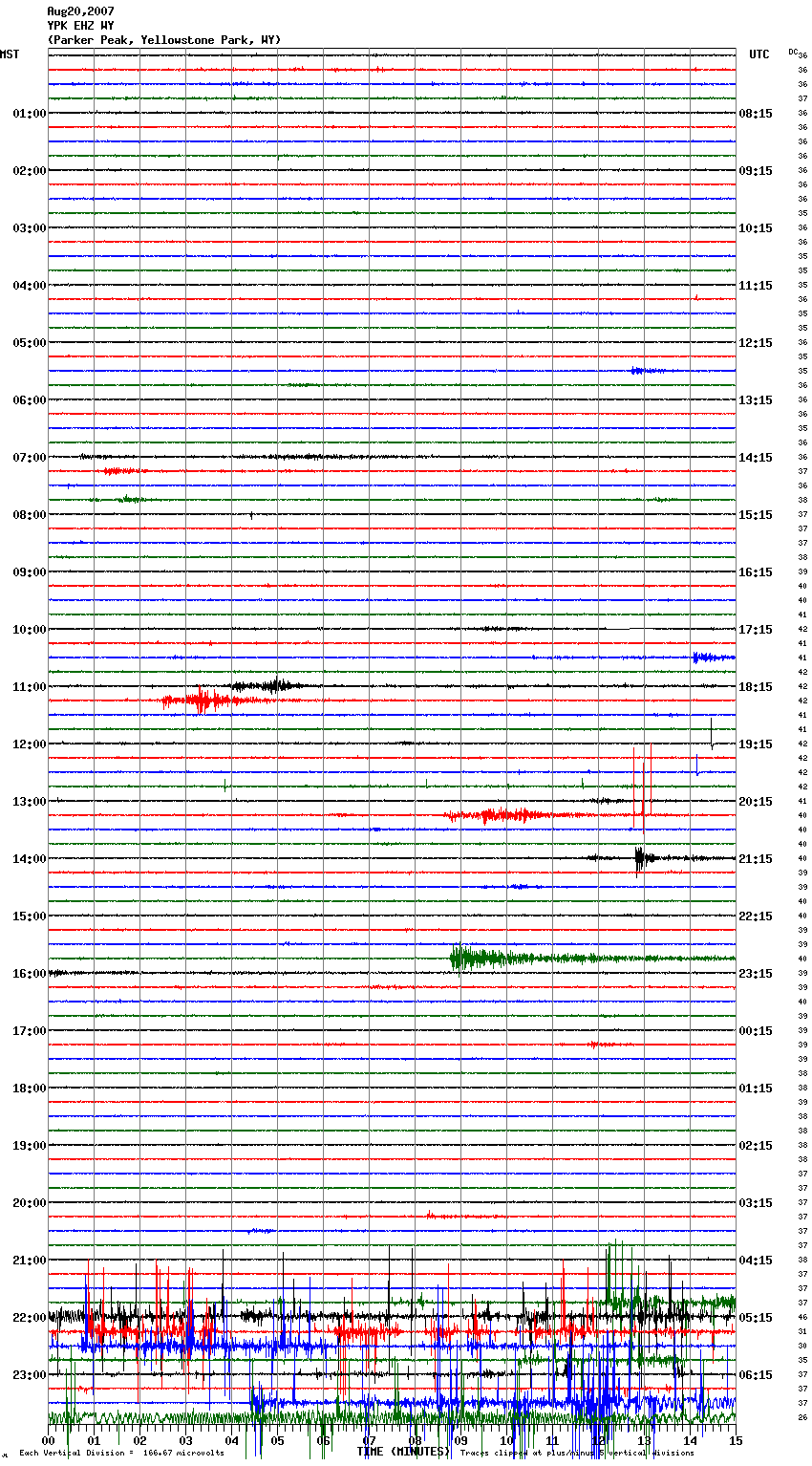This screenshot has width=812, height=1466.
Task: Click the 23:15 UTC time label
Action: coord(756,974)
